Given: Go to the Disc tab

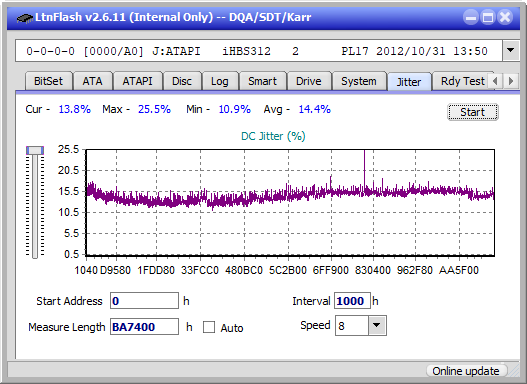Looking at the screenshot, I should pyautogui.click(x=182, y=81).
